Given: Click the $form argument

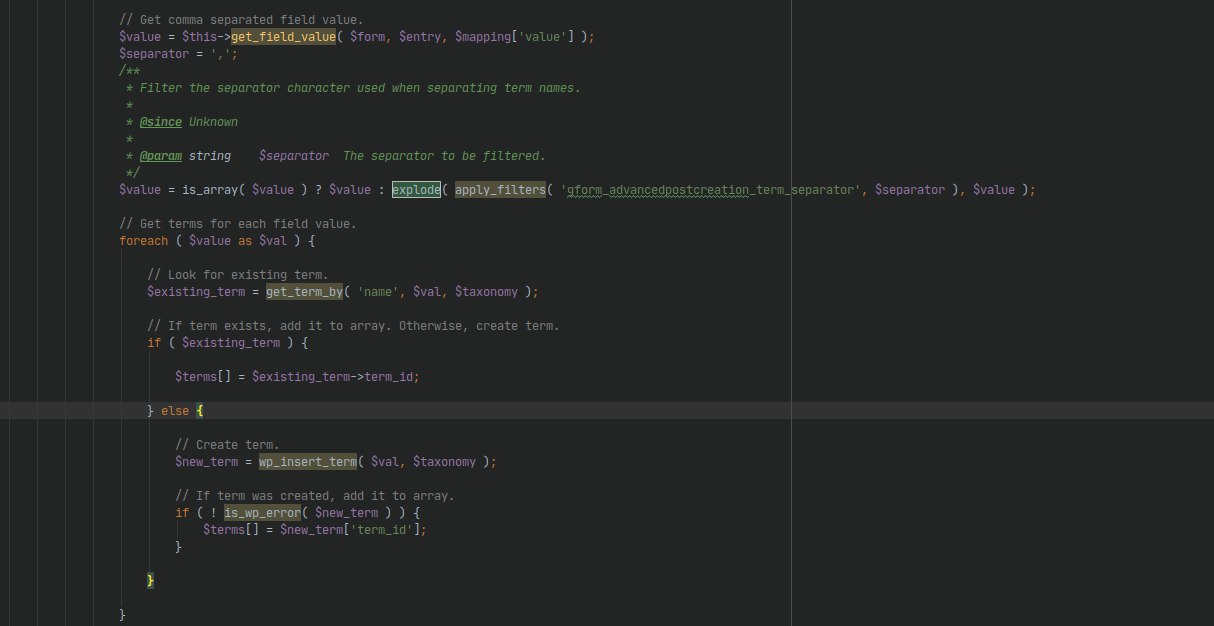Looking at the screenshot, I should point(367,37).
